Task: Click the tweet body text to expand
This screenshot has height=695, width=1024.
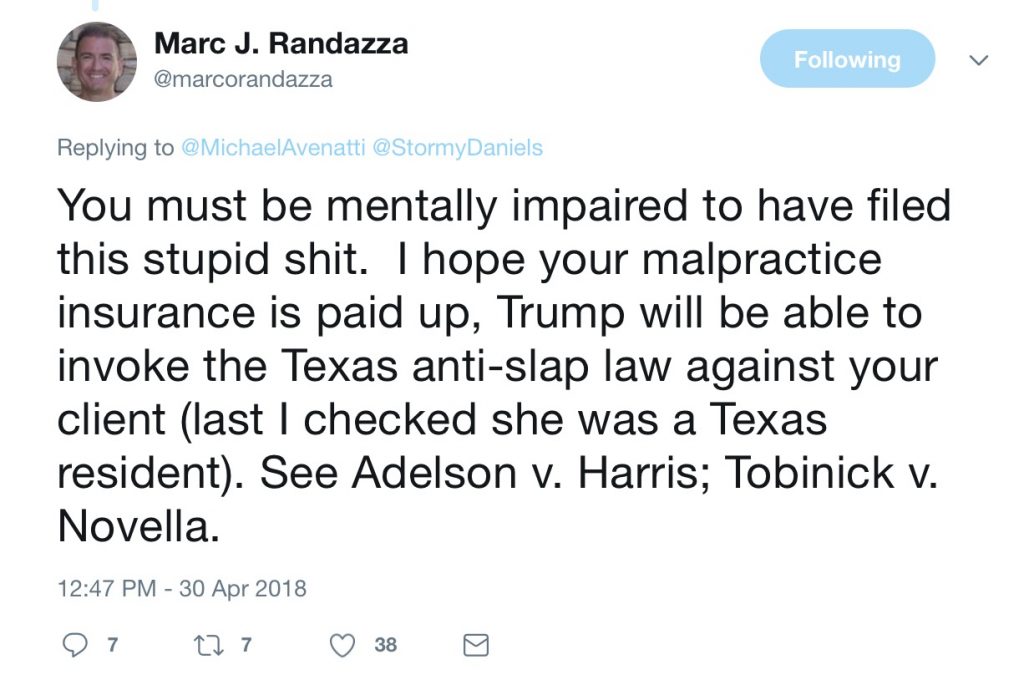Action: (503, 365)
